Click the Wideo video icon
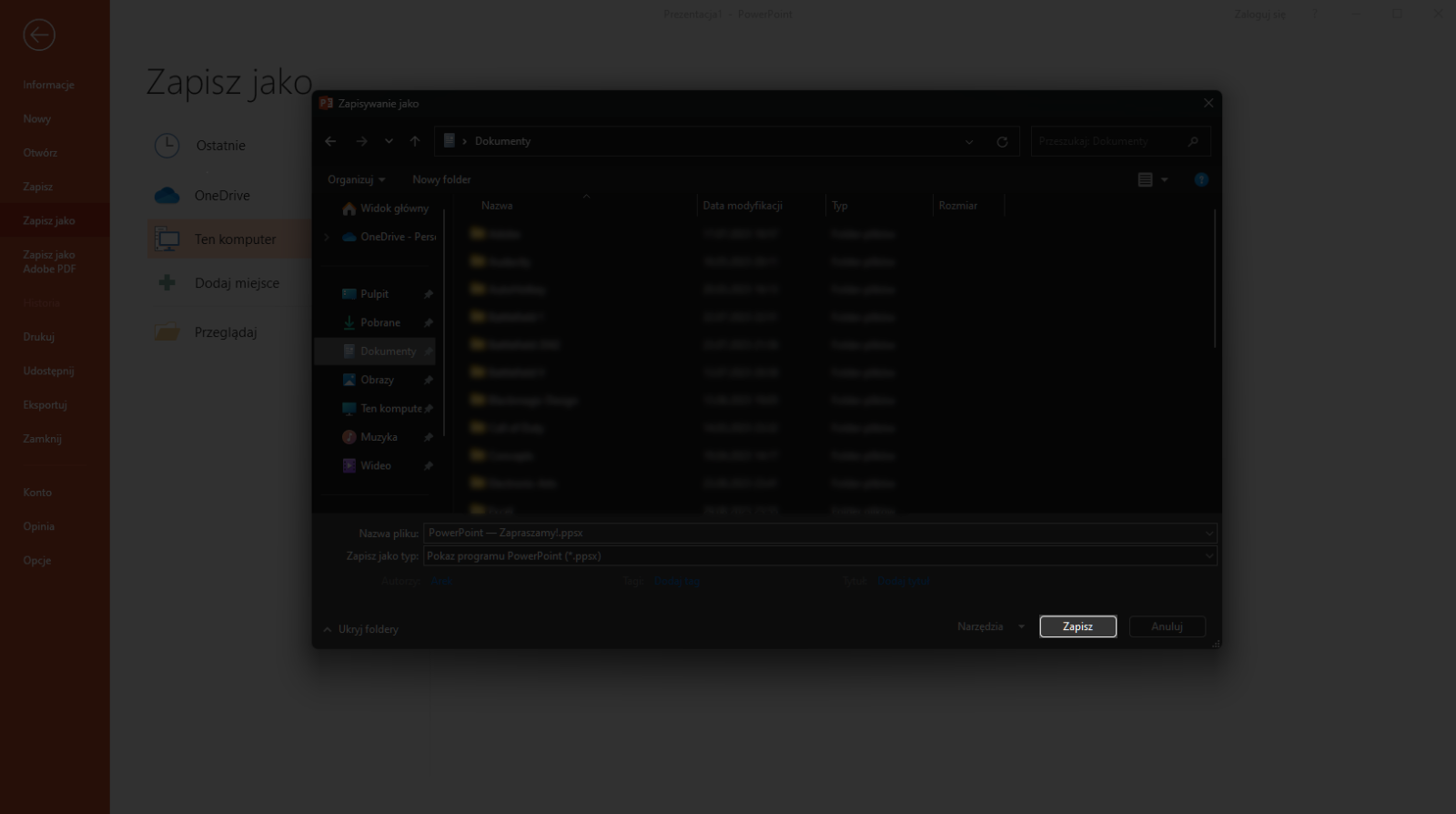Screen dimensions: 1456x814 point(349,465)
